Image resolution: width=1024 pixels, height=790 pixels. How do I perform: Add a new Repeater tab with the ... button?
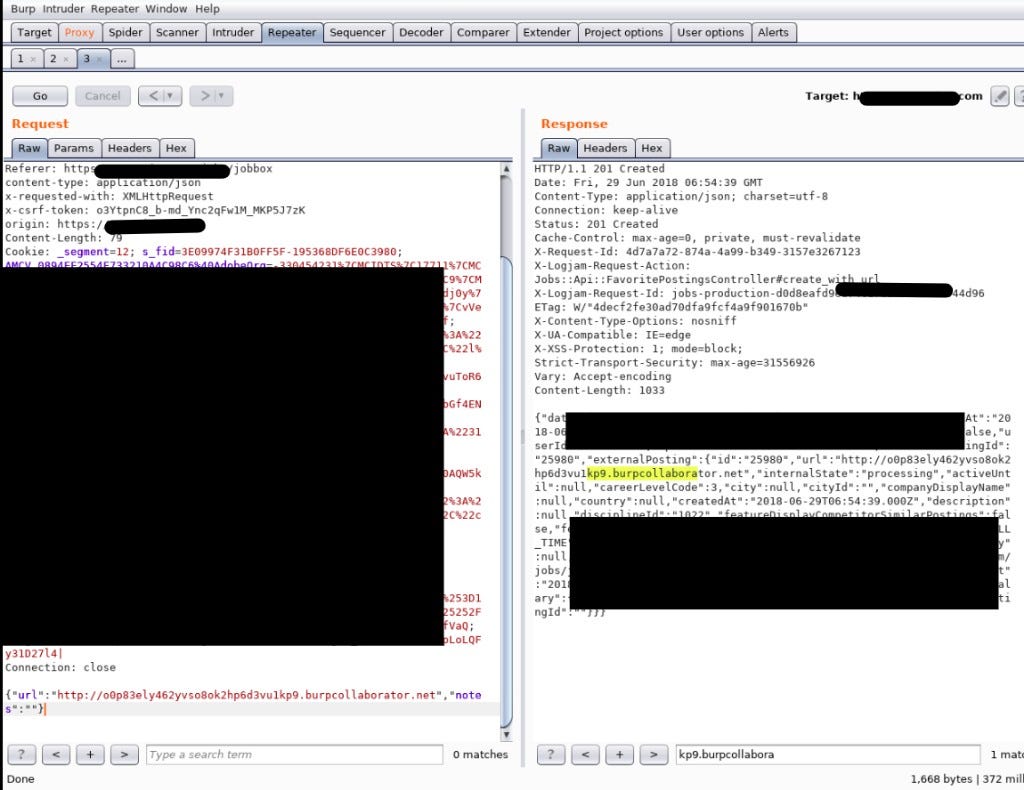click(122, 59)
